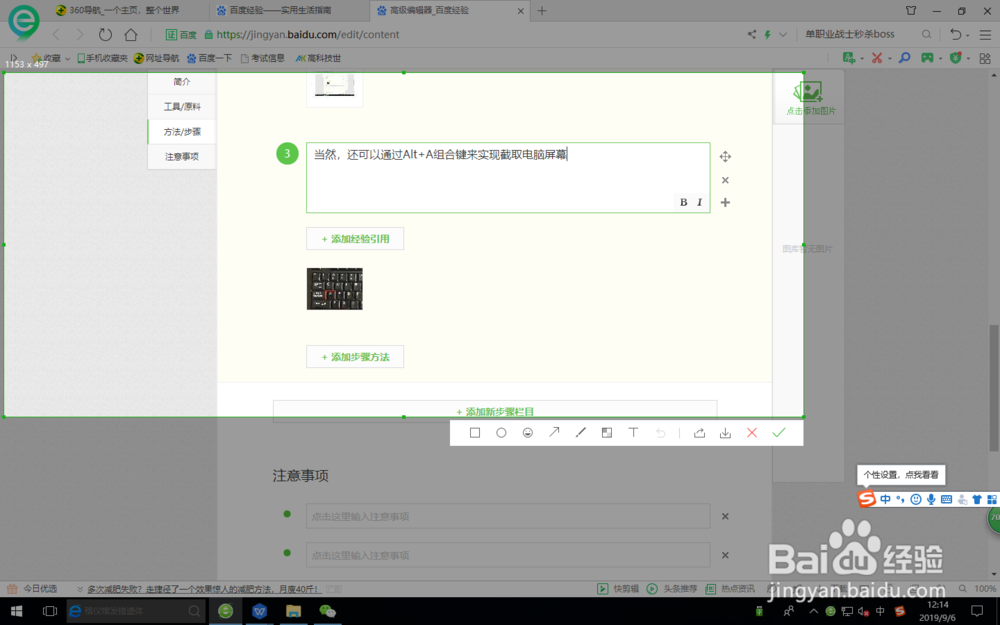The image size is (1000, 625).
Task: Expand the 收藏 favorites dropdown
Action: 68,59
